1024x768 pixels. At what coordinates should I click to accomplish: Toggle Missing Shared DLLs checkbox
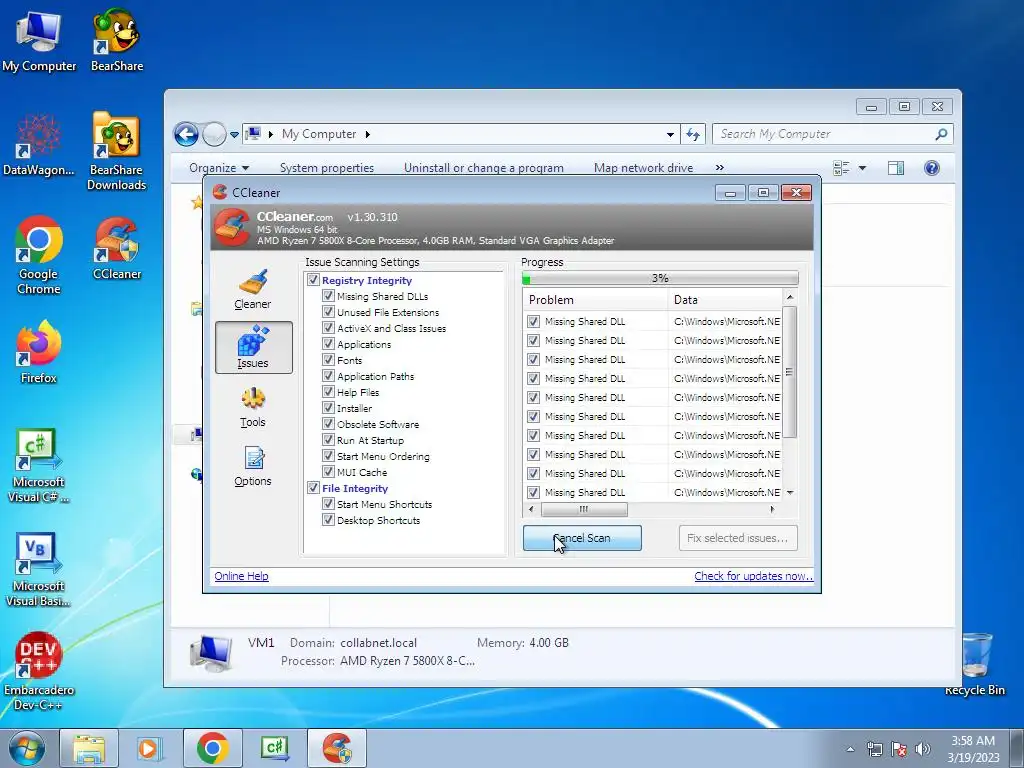point(328,296)
